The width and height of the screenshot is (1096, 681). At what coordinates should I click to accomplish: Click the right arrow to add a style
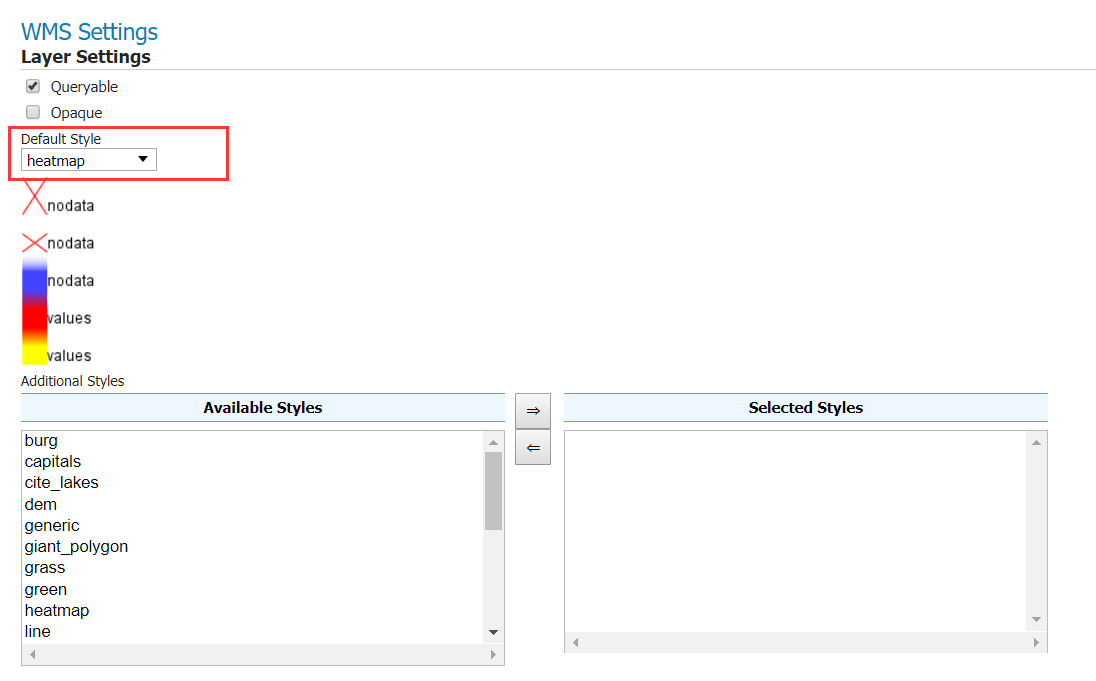coord(533,410)
